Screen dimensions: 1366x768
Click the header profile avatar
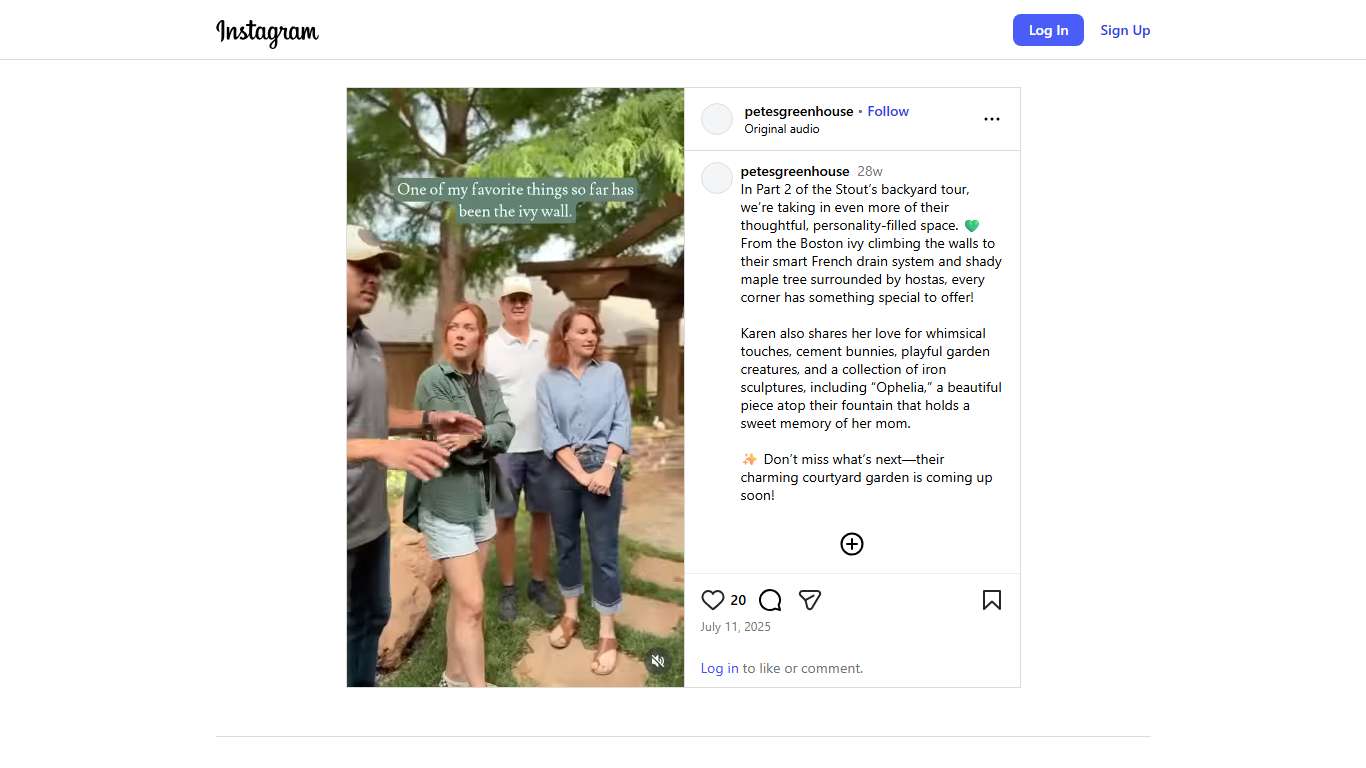(x=717, y=119)
